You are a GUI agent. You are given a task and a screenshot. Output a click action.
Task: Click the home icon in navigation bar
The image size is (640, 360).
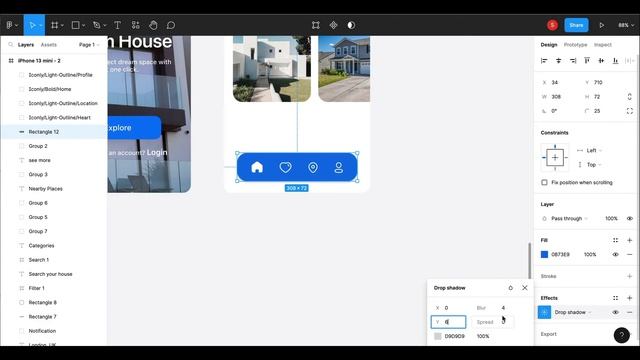[257, 167]
